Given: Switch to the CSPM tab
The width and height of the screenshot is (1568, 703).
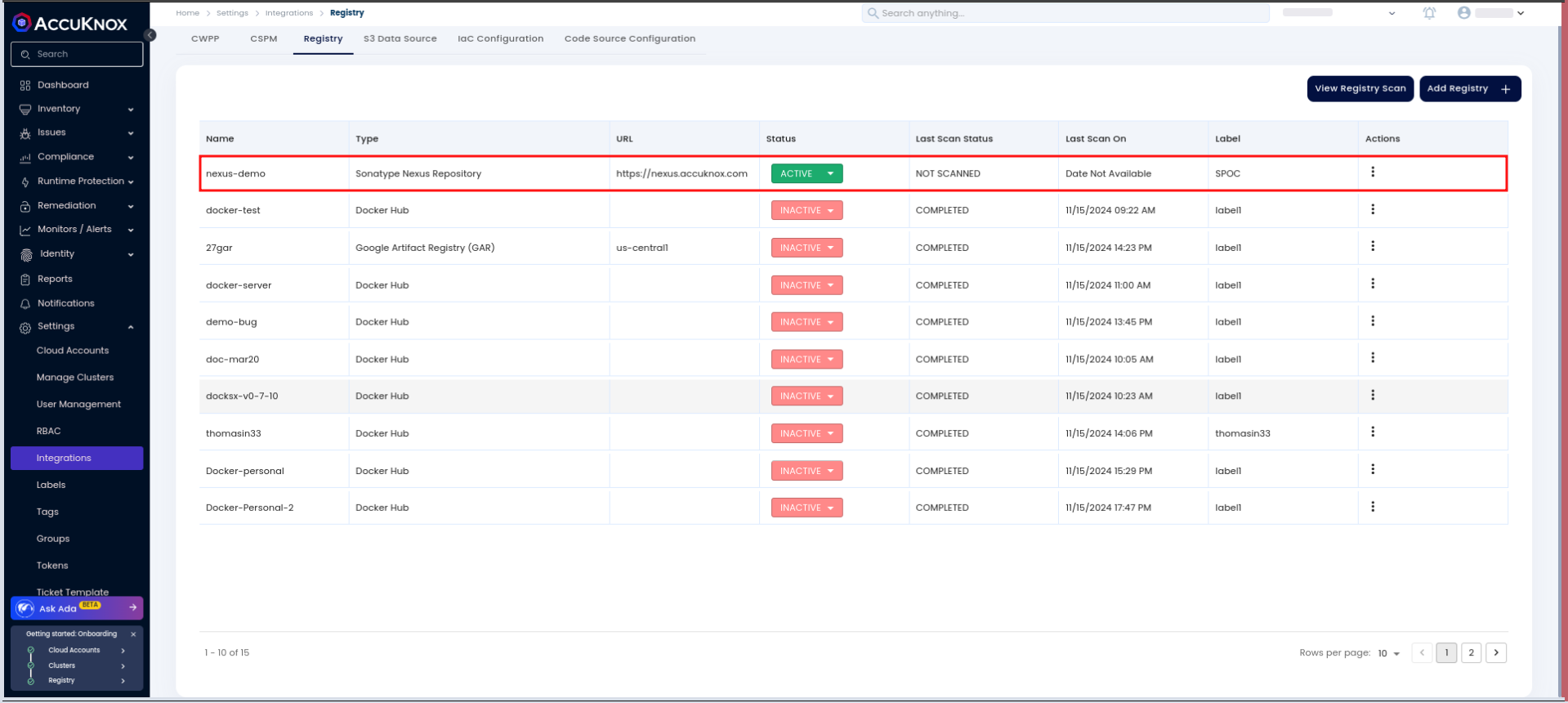Looking at the screenshot, I should pos(264,38).
